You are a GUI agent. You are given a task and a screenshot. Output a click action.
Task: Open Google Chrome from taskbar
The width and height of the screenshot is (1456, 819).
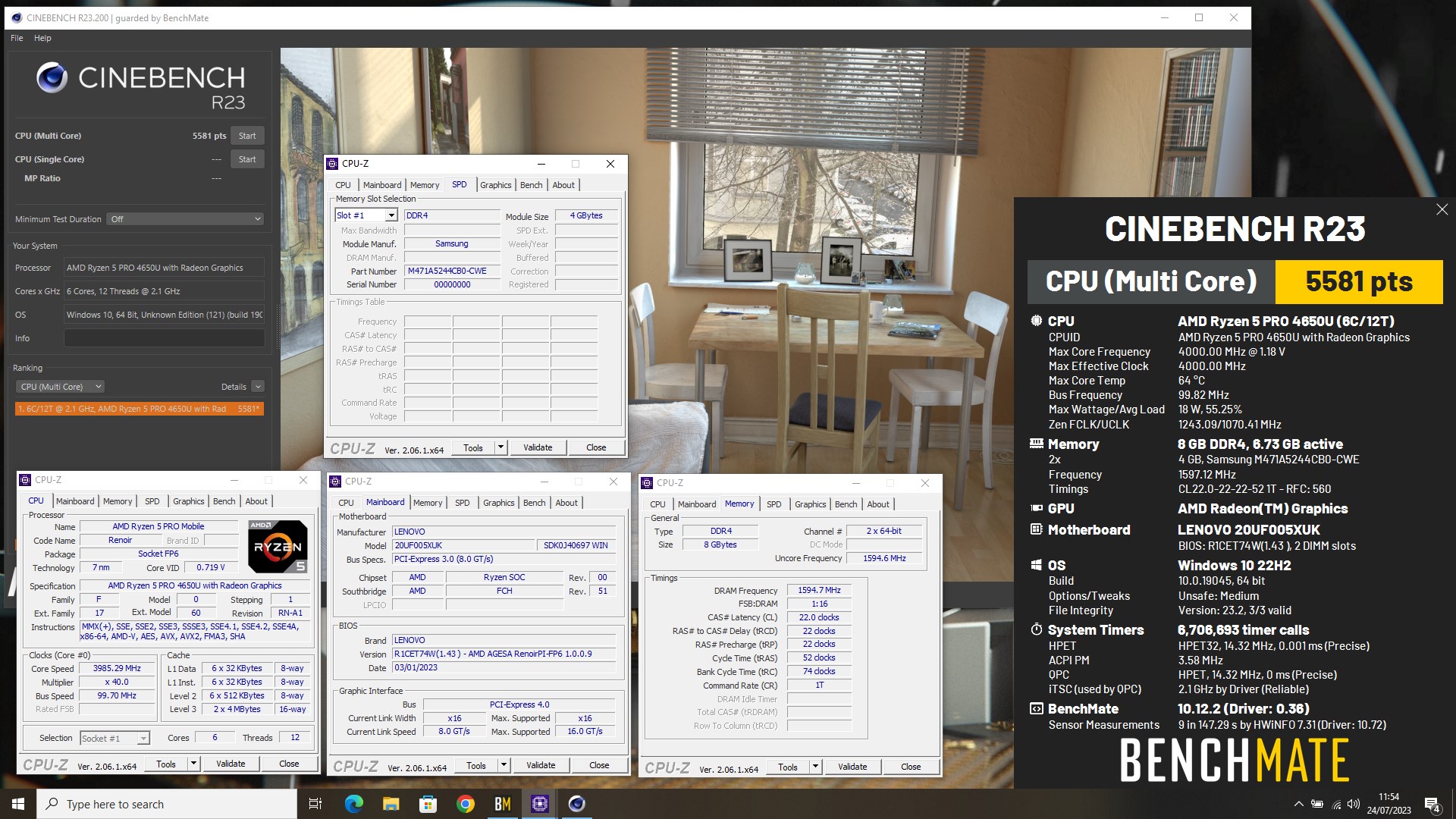pyautogui.click(x=465, y=804)
